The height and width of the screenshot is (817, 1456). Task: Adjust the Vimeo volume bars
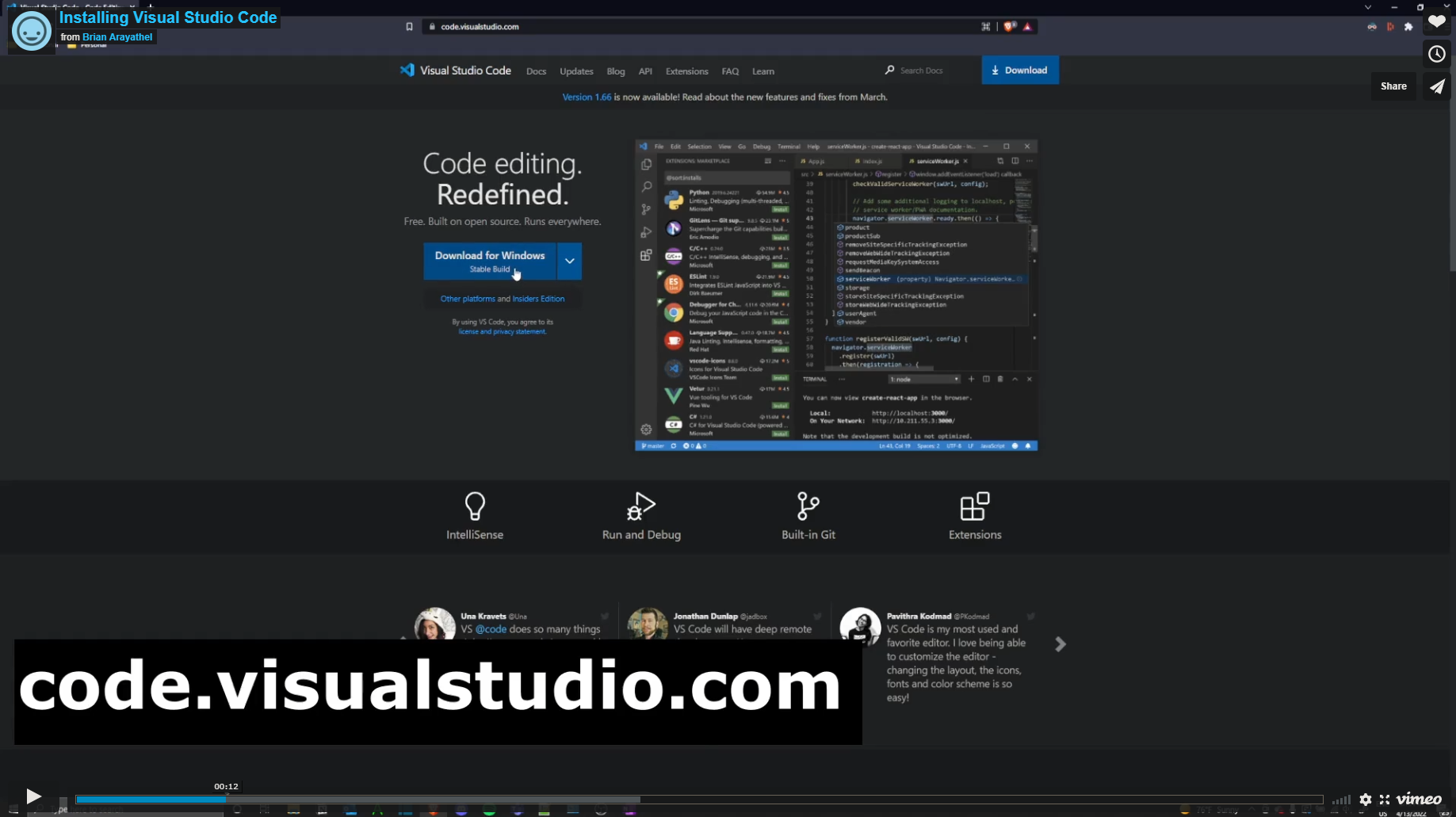(x=1341, y=800)
